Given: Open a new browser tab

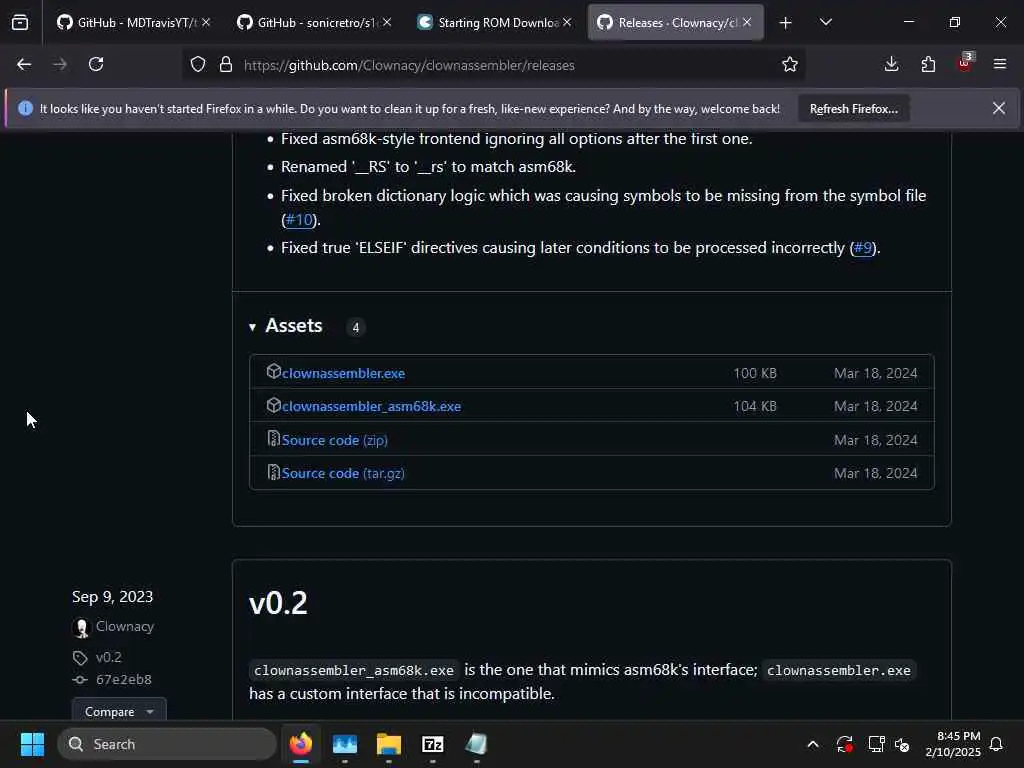Looking at the screenshot, I should click(x=786, y=23).
